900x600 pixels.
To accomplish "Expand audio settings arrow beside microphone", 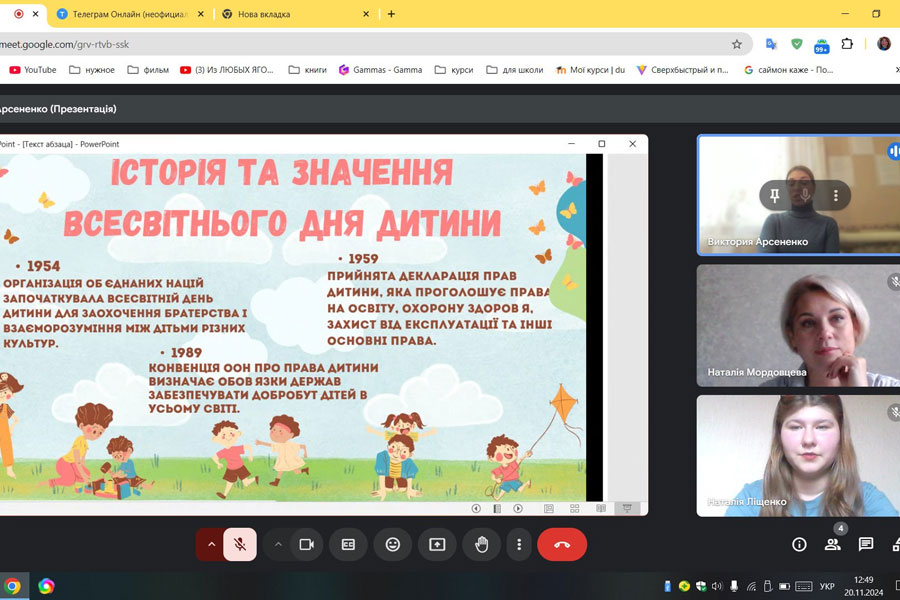I will [x=211, y=544].
